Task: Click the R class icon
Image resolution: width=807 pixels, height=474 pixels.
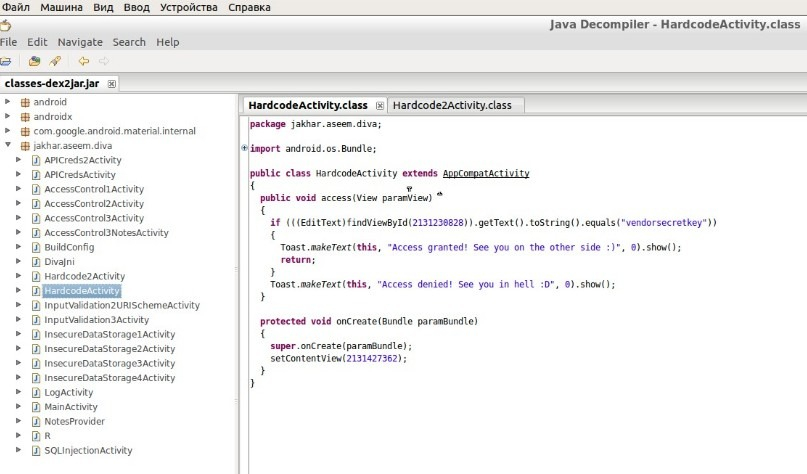Action: coord(36,436)
